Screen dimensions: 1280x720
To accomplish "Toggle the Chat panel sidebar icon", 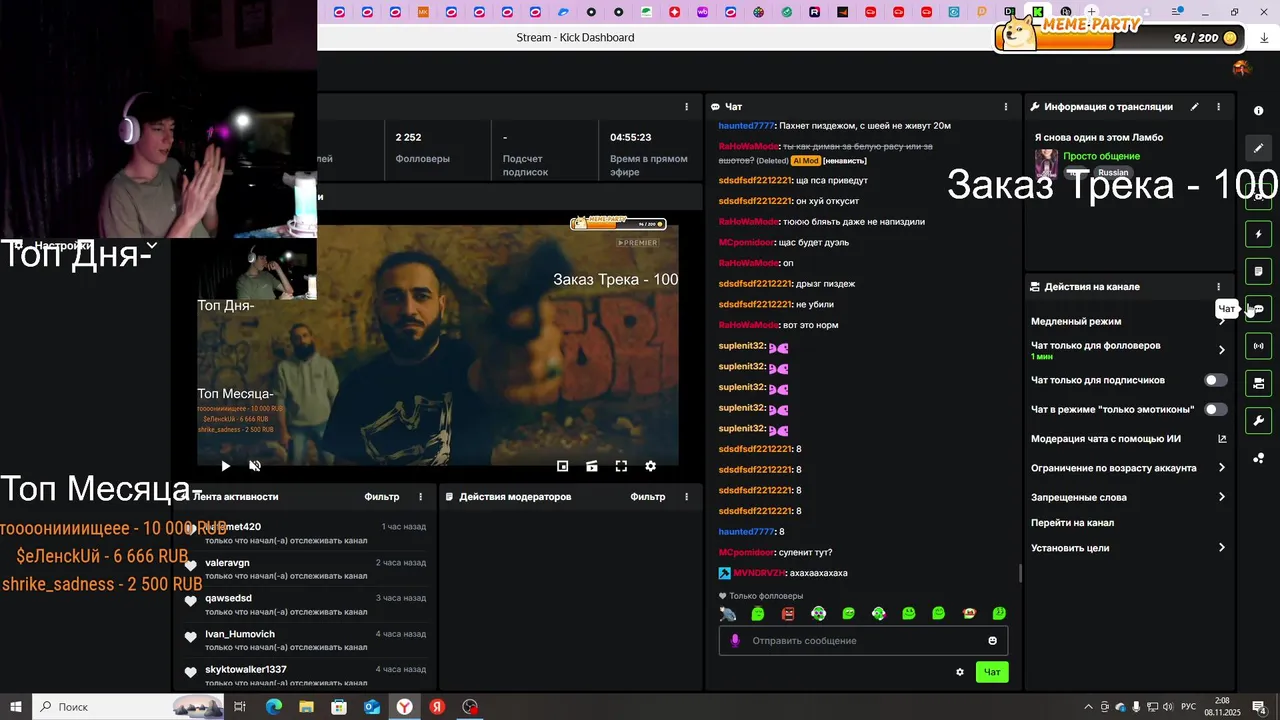I will tap(1259, 309).
